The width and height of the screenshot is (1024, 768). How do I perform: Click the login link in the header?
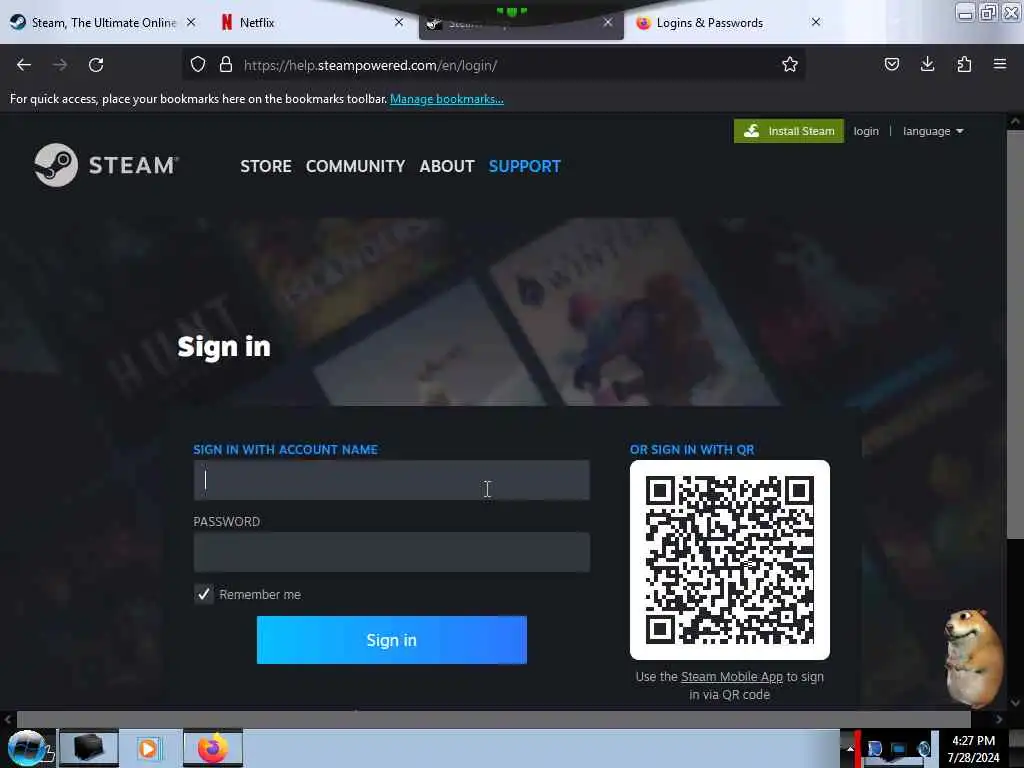pyautogui.click(x=866, y=131)
